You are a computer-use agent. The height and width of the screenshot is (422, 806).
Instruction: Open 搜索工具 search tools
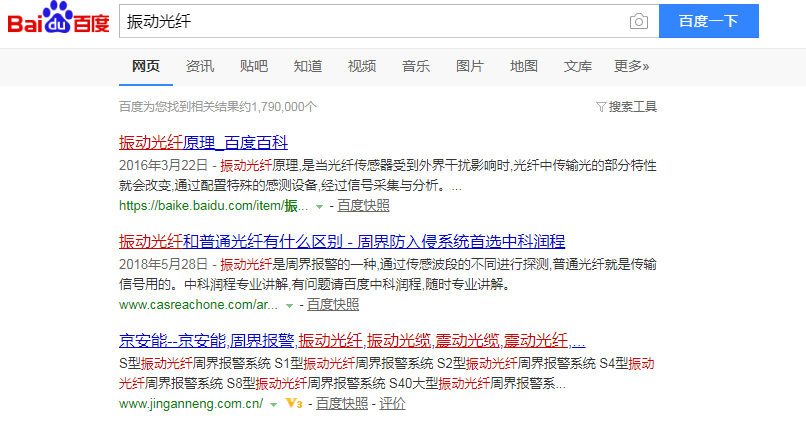[x=632, y=107]
